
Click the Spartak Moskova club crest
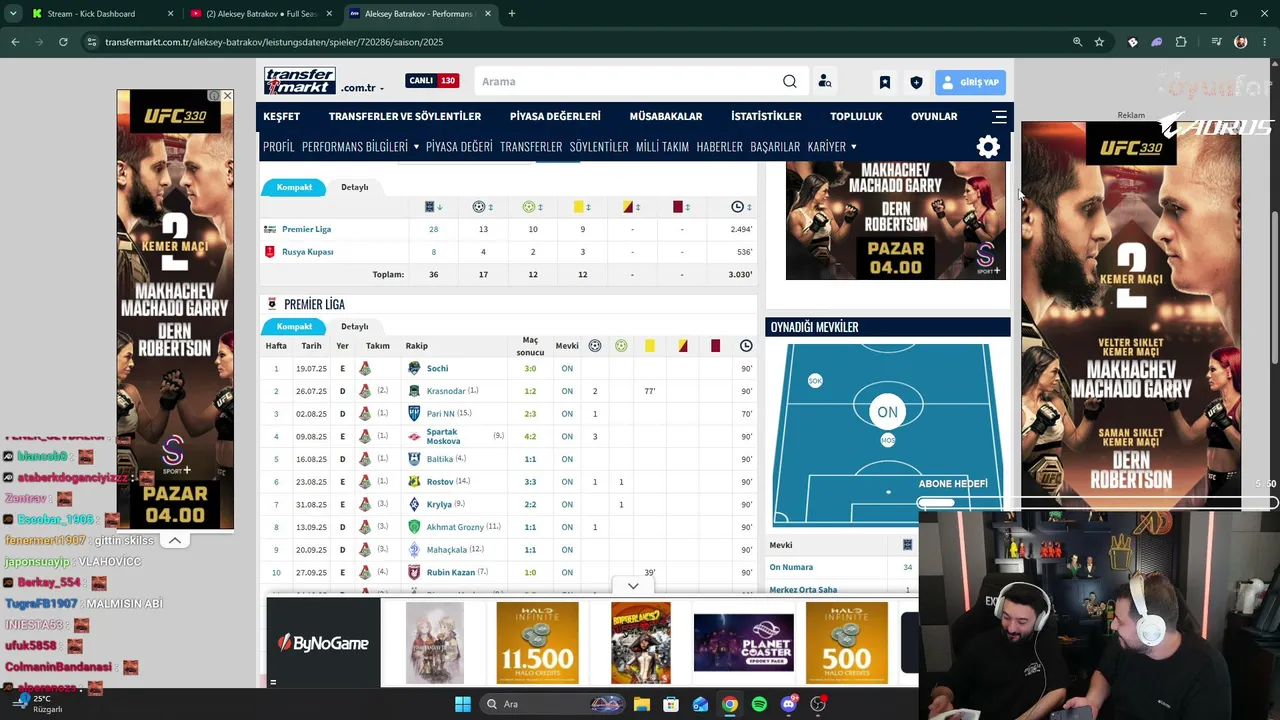414,437
